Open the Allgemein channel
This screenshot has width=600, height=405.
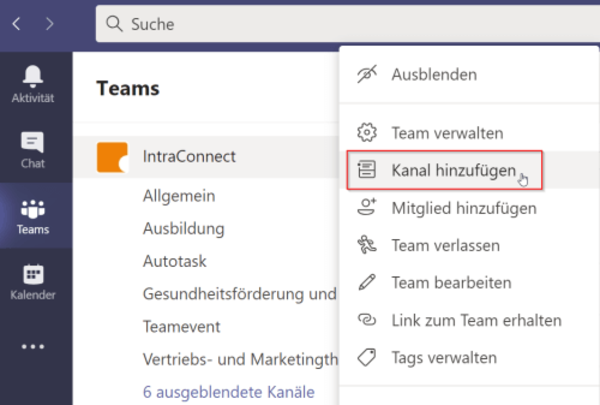[179, 196]
